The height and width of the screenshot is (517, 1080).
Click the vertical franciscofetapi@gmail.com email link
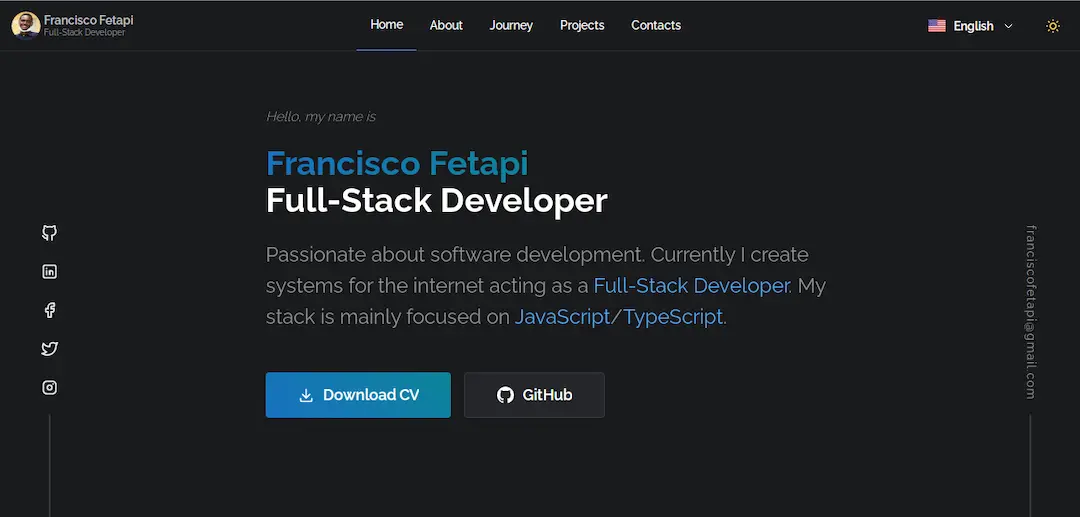click(x=1030, y=312)
